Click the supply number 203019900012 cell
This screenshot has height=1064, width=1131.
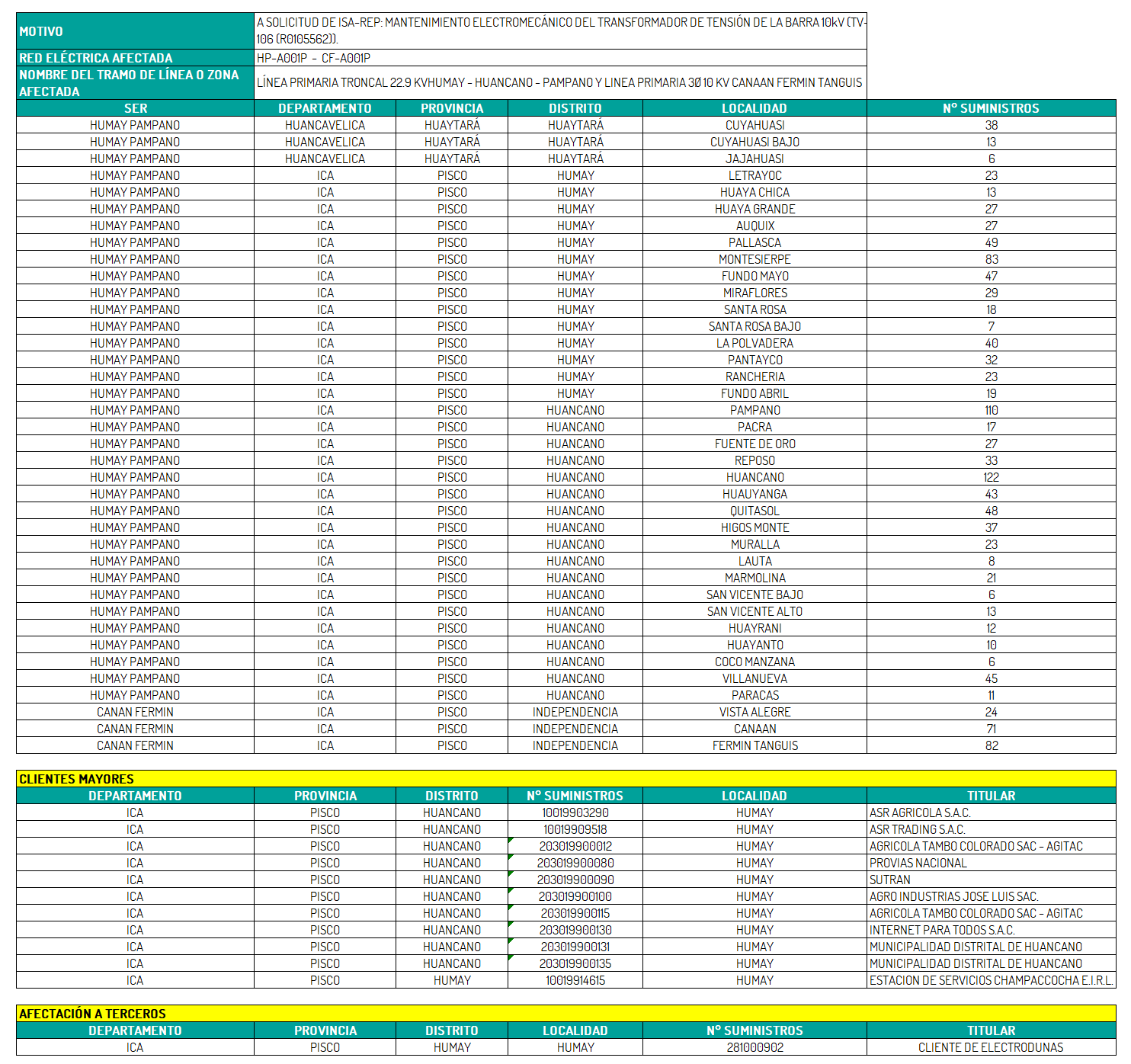click(x=575, y=846)
